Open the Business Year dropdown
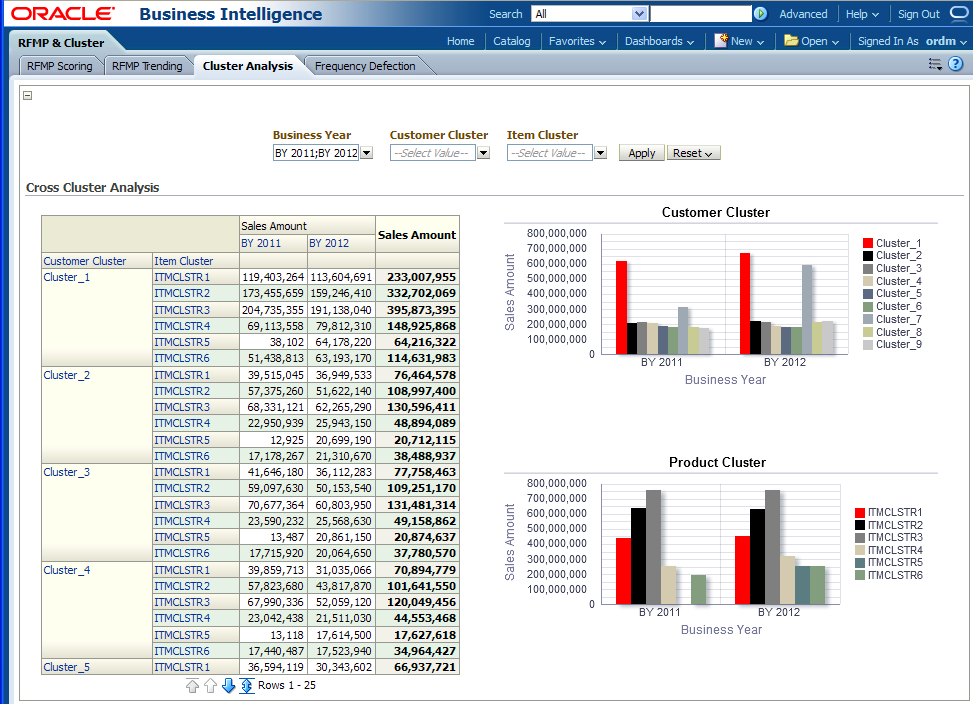The height and width of the screenshot is (704, 973). [366, 153]
